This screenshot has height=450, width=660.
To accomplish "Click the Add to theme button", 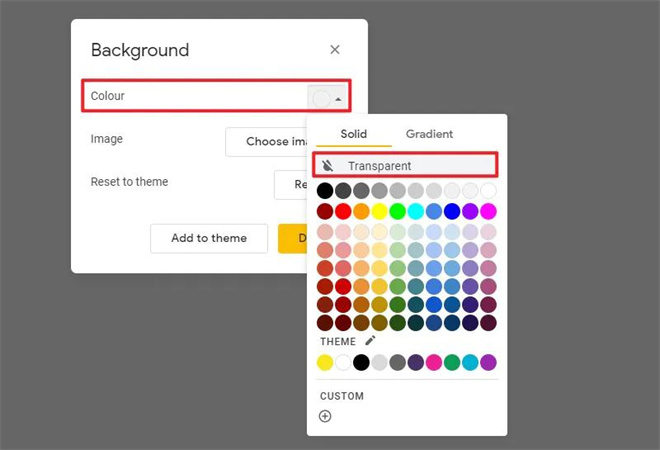I will pos(209,238).
